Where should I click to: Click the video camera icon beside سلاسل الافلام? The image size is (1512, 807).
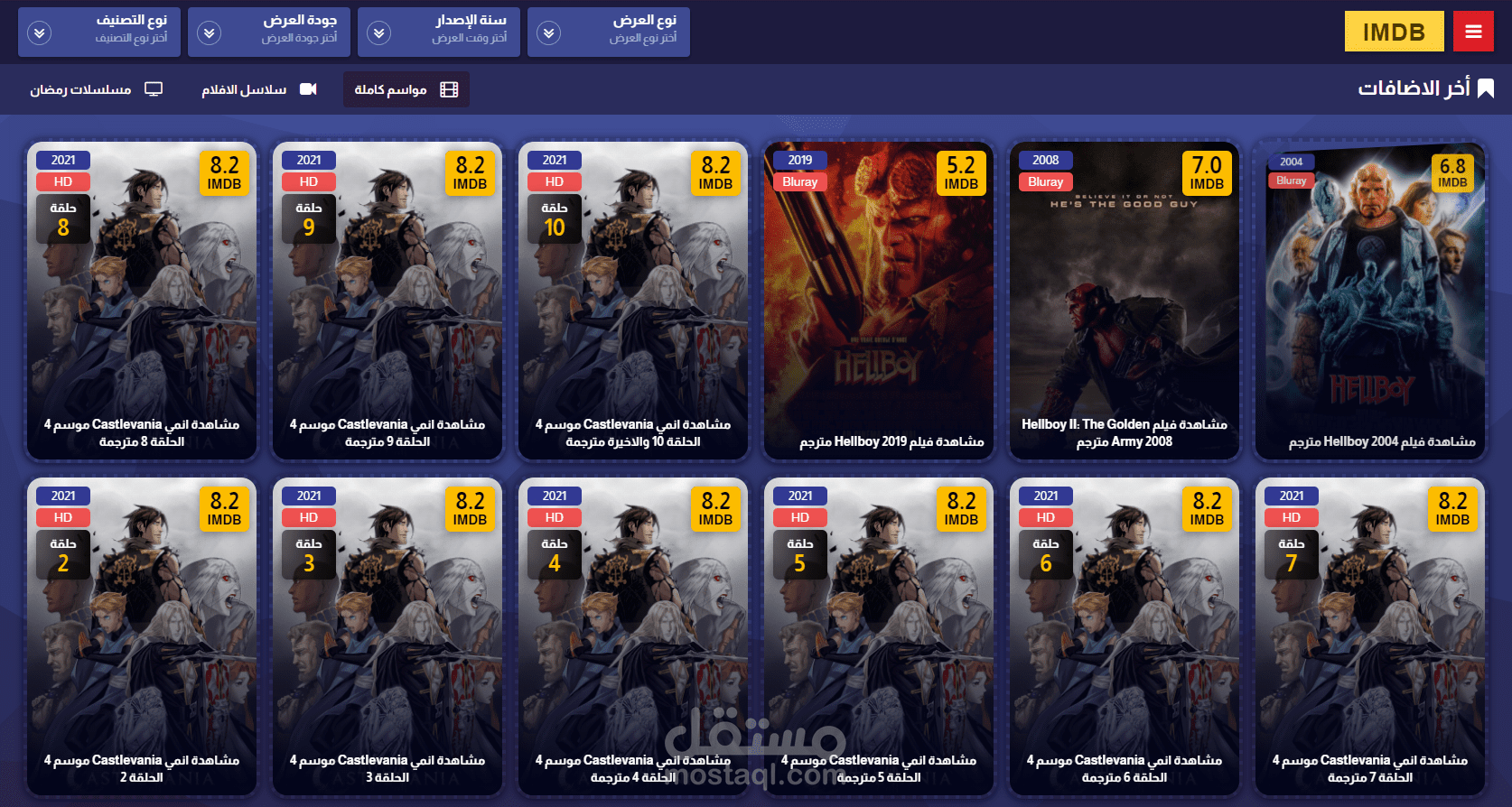click(308, 89)
